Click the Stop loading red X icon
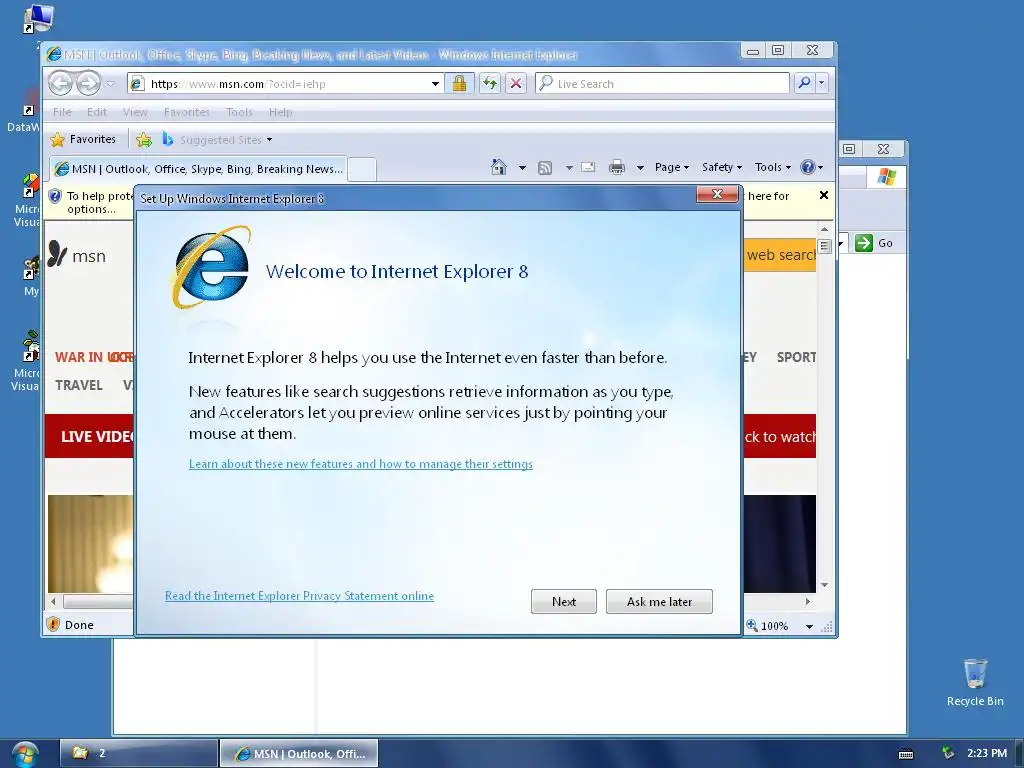Viewport: 1024px width, 768px height. point(516,83)
